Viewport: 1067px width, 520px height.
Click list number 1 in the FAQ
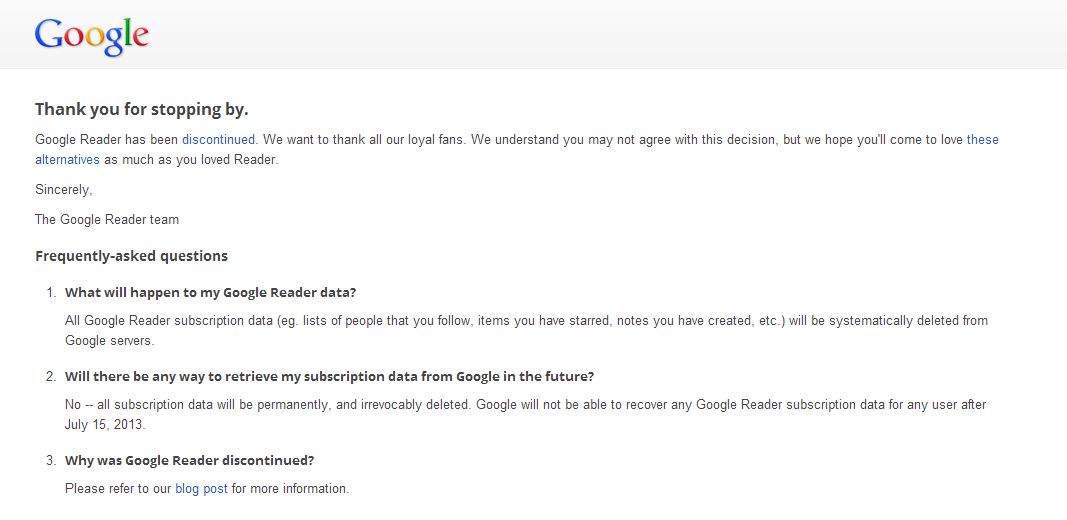[x=50, y=293]
